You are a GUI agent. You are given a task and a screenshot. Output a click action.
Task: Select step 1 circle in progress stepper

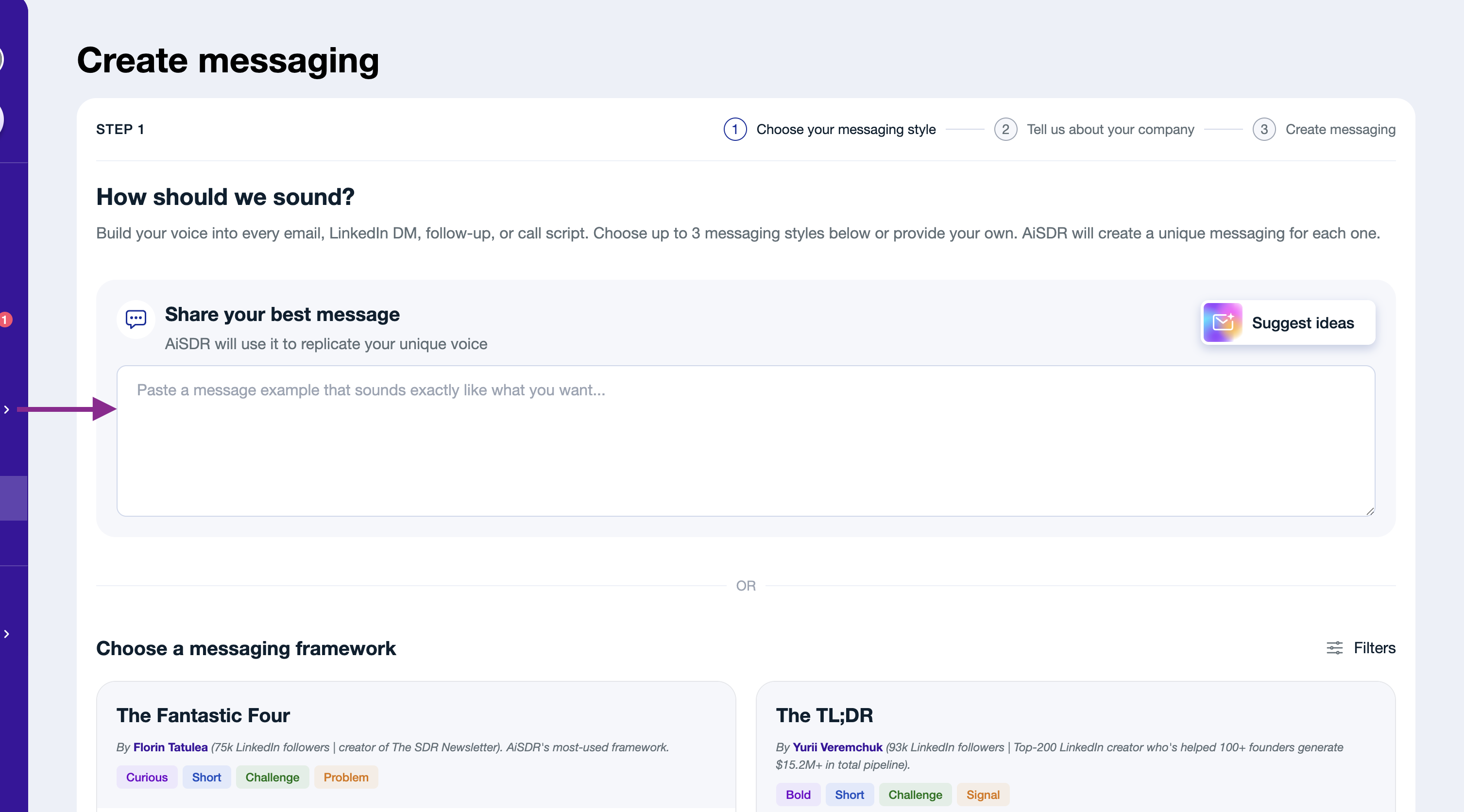click(x=735, y=130)
